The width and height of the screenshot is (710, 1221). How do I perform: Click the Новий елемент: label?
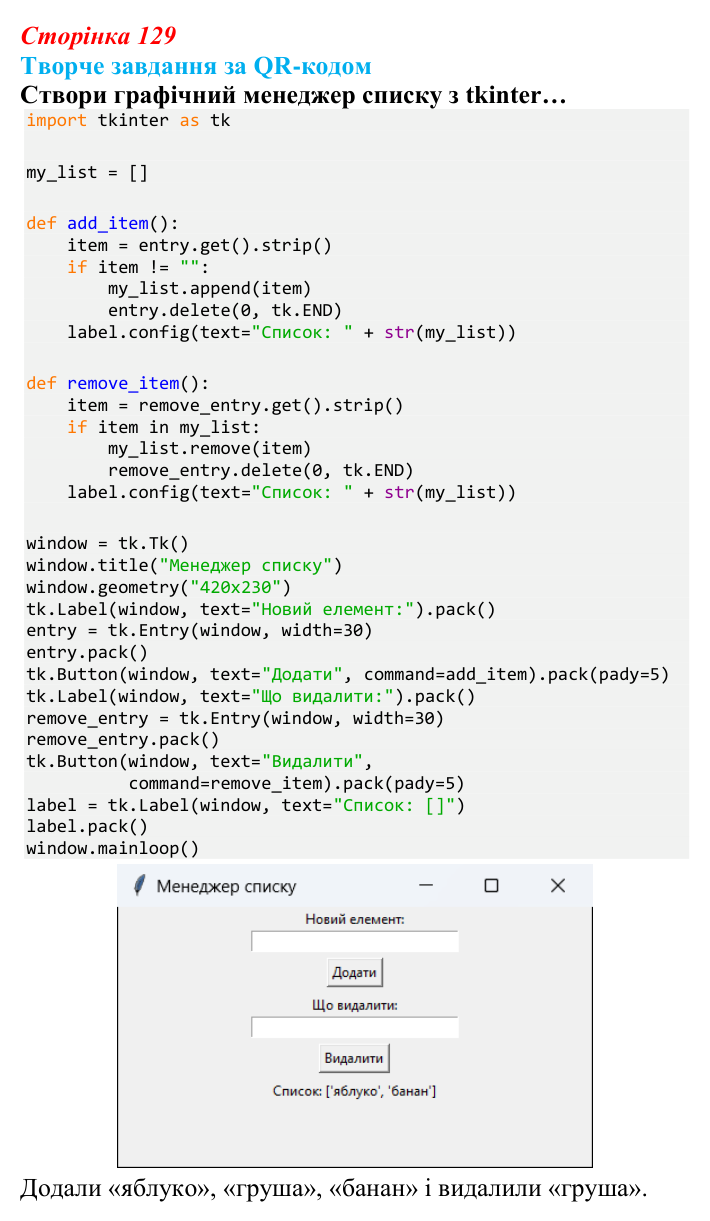tap(355, 920)
